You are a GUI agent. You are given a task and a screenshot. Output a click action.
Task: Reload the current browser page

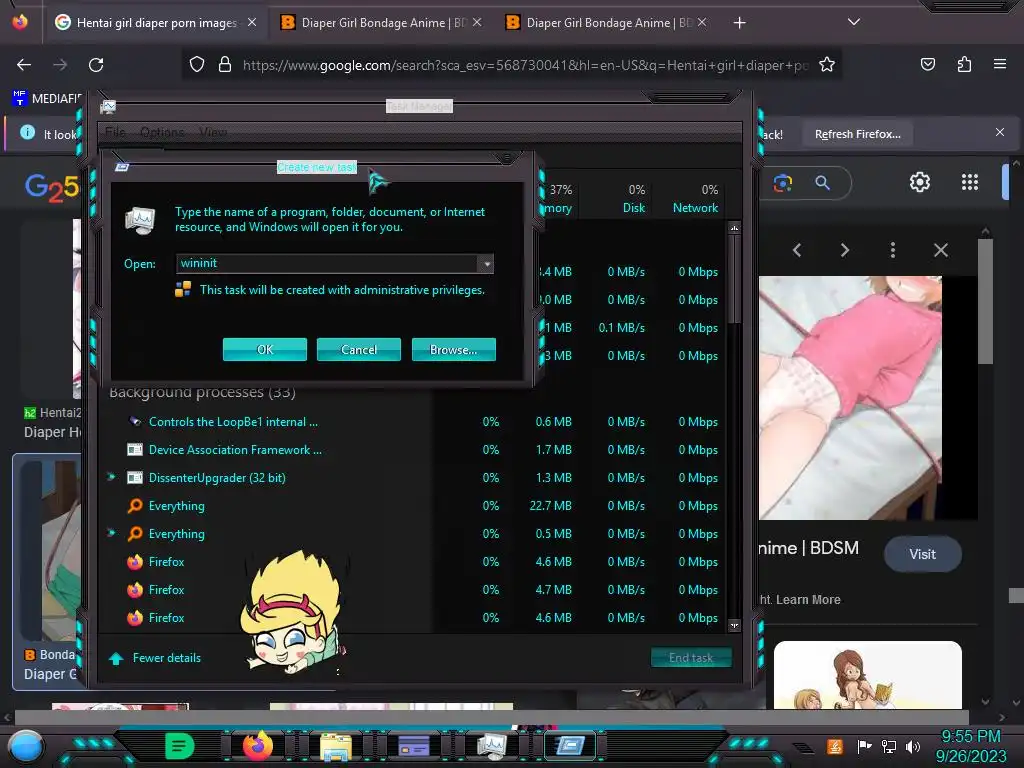point(96,65)
